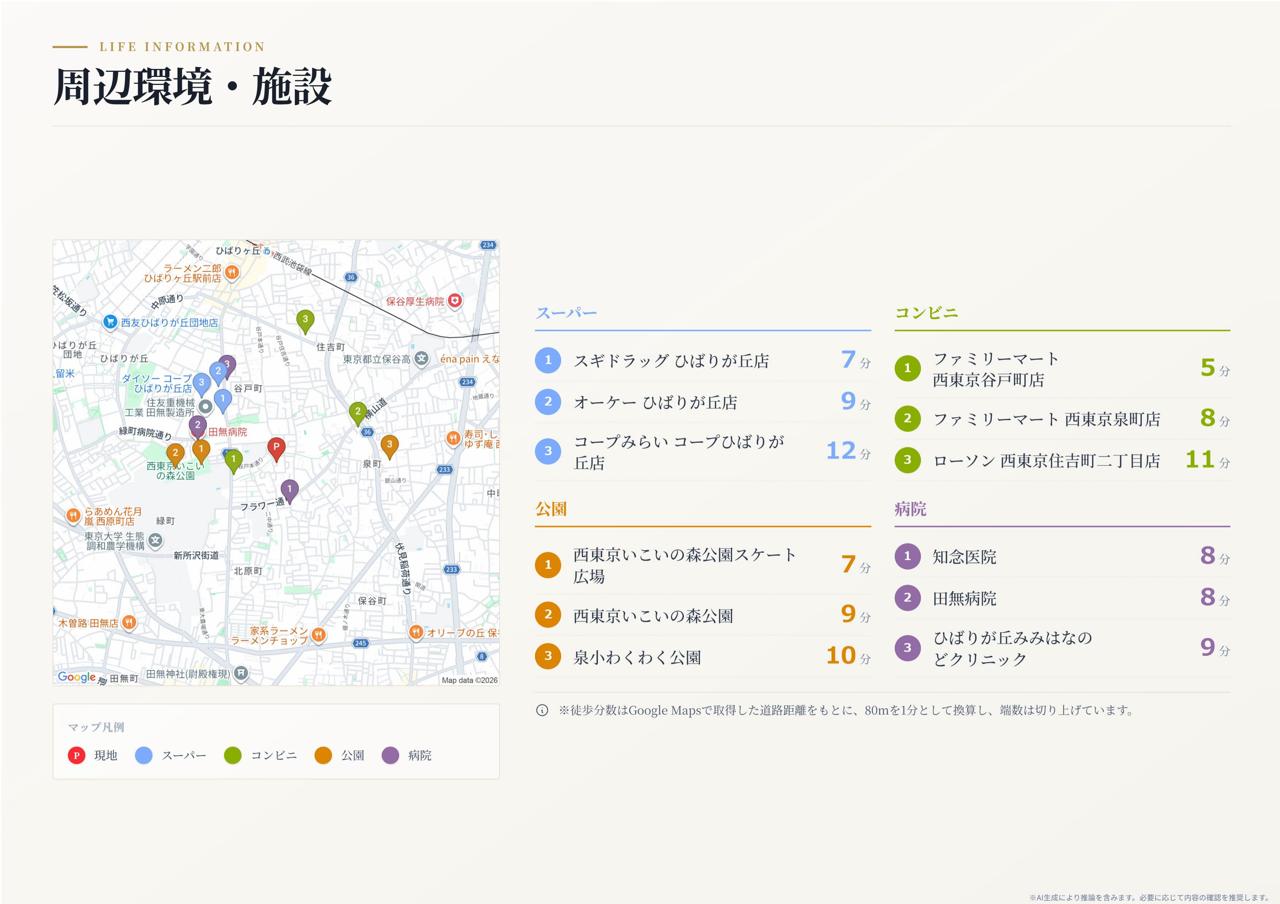The width and height of the screenshot is (1280, 904).
Task: Select blue supermarket pin 2 on the map
Action: (219, 372)
